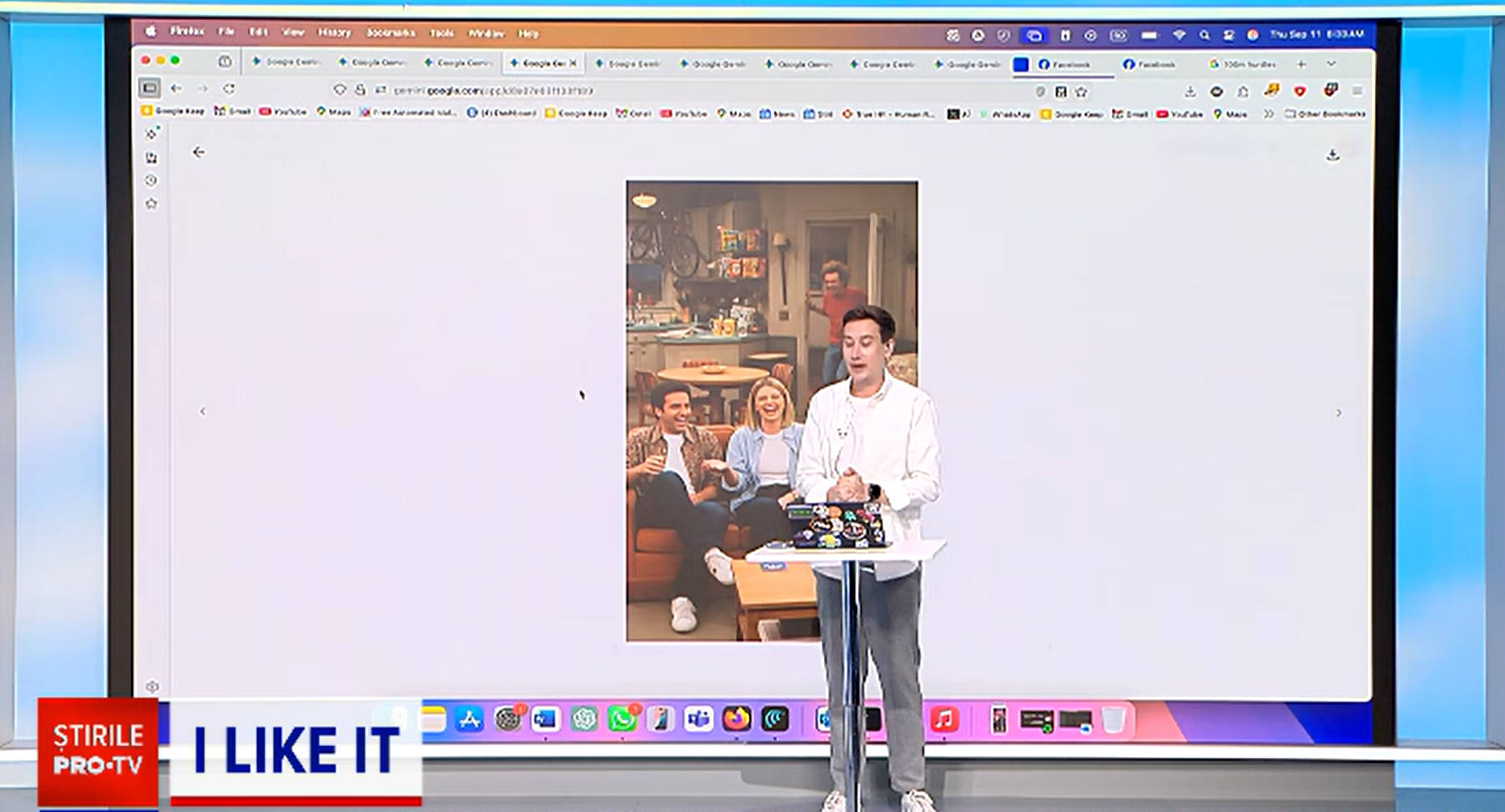Viewport: 1505px width, 812px height.
Task: Reload the page with the refresh button
Action: tap(229, 88)
